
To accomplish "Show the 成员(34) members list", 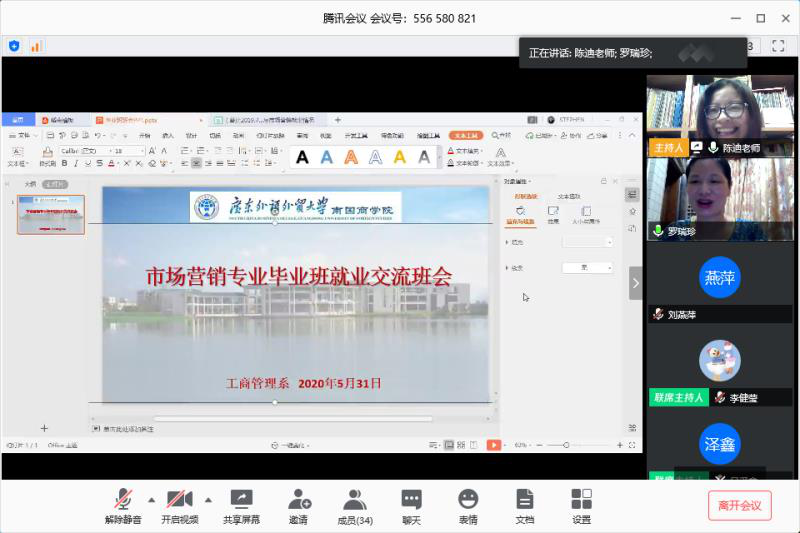I will [x=355, y=506].
